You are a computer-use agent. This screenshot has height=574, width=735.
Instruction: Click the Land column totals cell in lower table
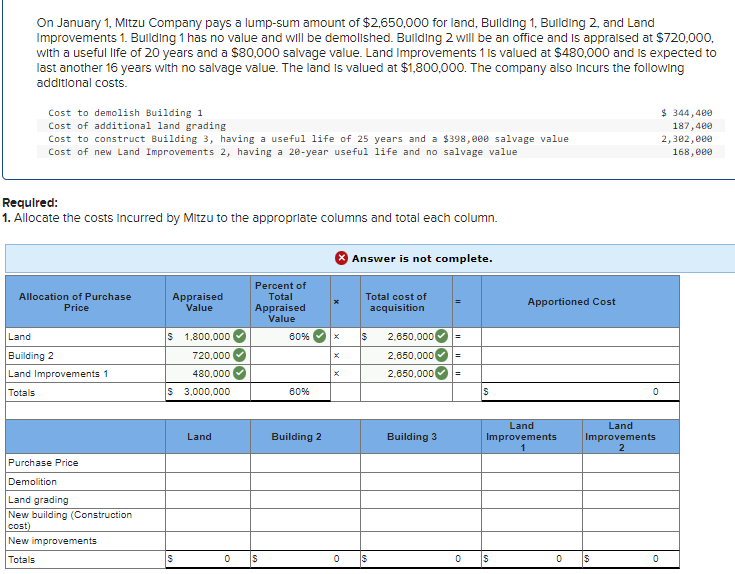tap(208, 559)
